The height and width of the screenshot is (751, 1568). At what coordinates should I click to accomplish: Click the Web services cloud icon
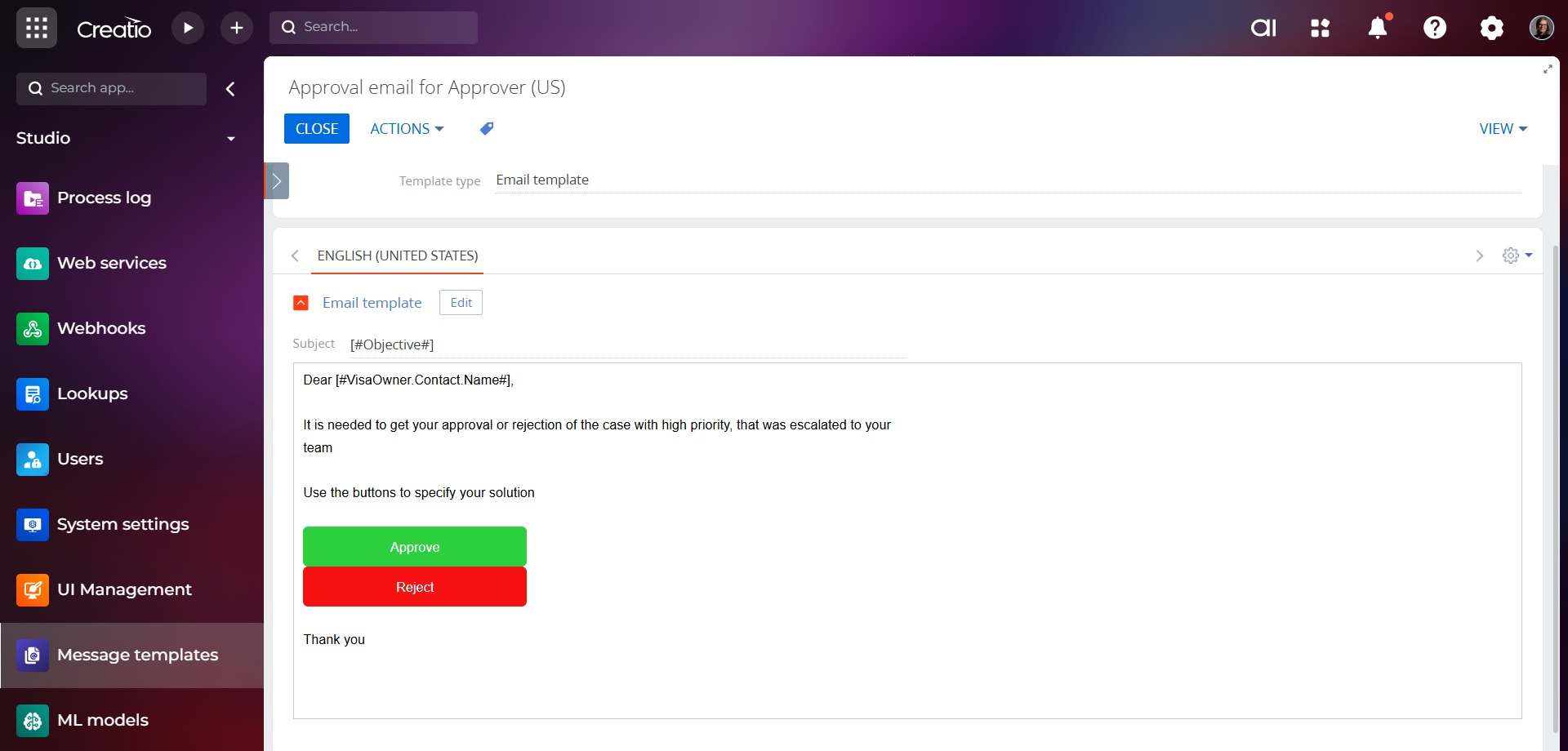(33, 264)
